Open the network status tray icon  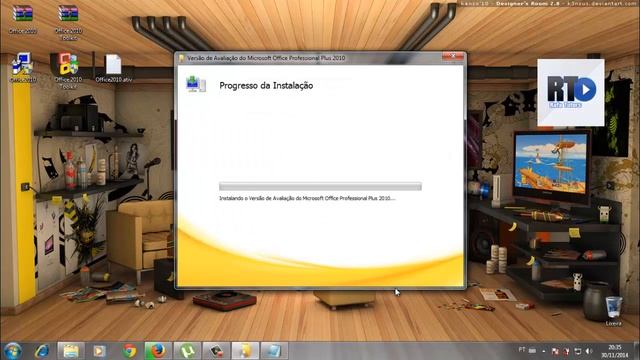578,351
